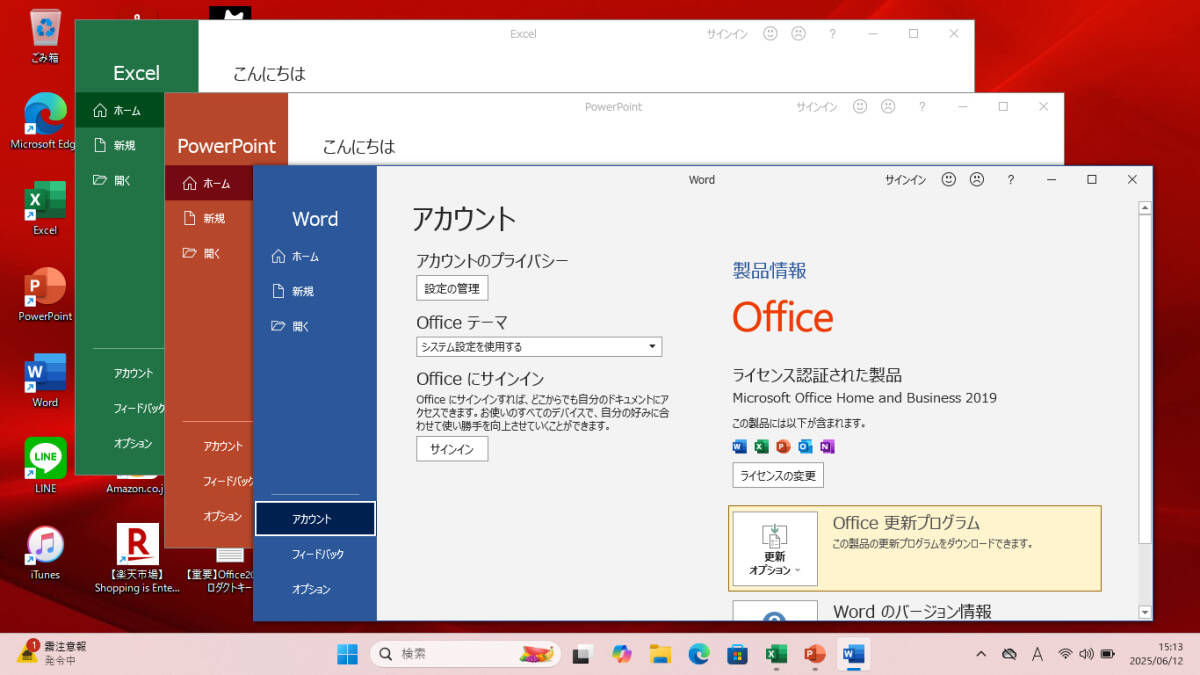Image resolution: width=1200 pixels, height=675 pixels.
Task: Open オプション in the Word sidebar
Action: coord(315,589)
